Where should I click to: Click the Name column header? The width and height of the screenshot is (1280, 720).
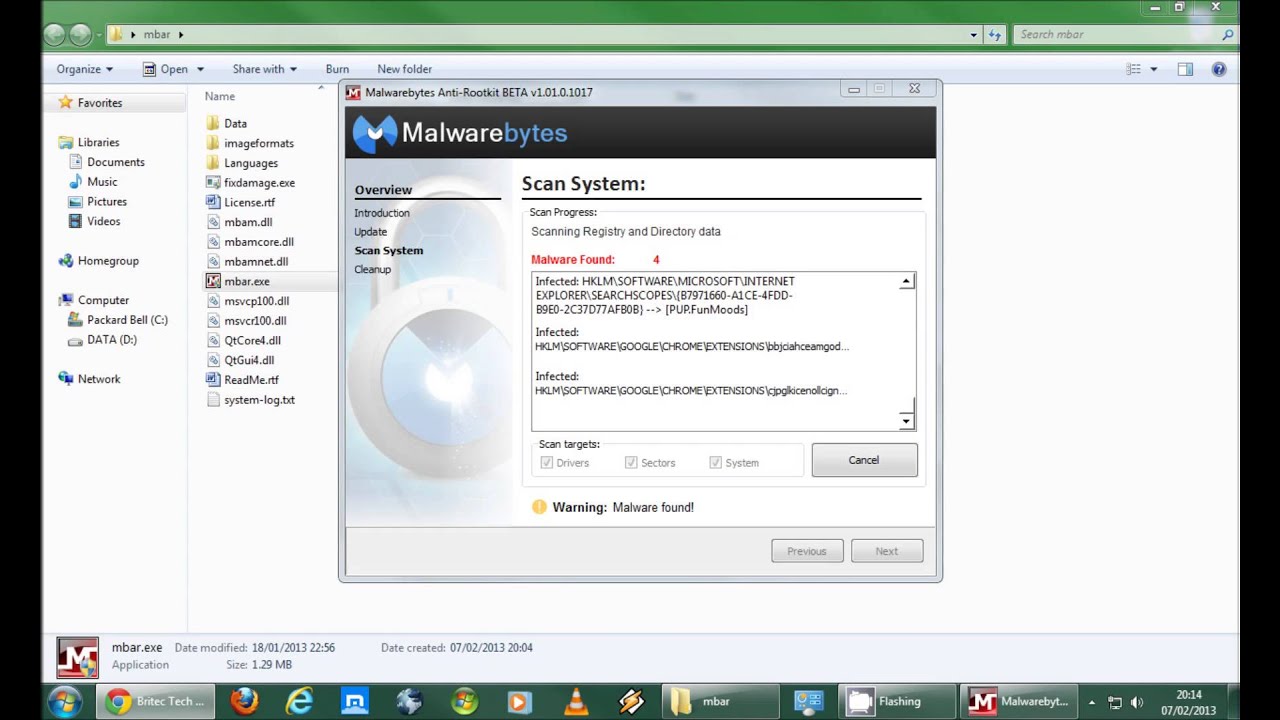point(220,96)
